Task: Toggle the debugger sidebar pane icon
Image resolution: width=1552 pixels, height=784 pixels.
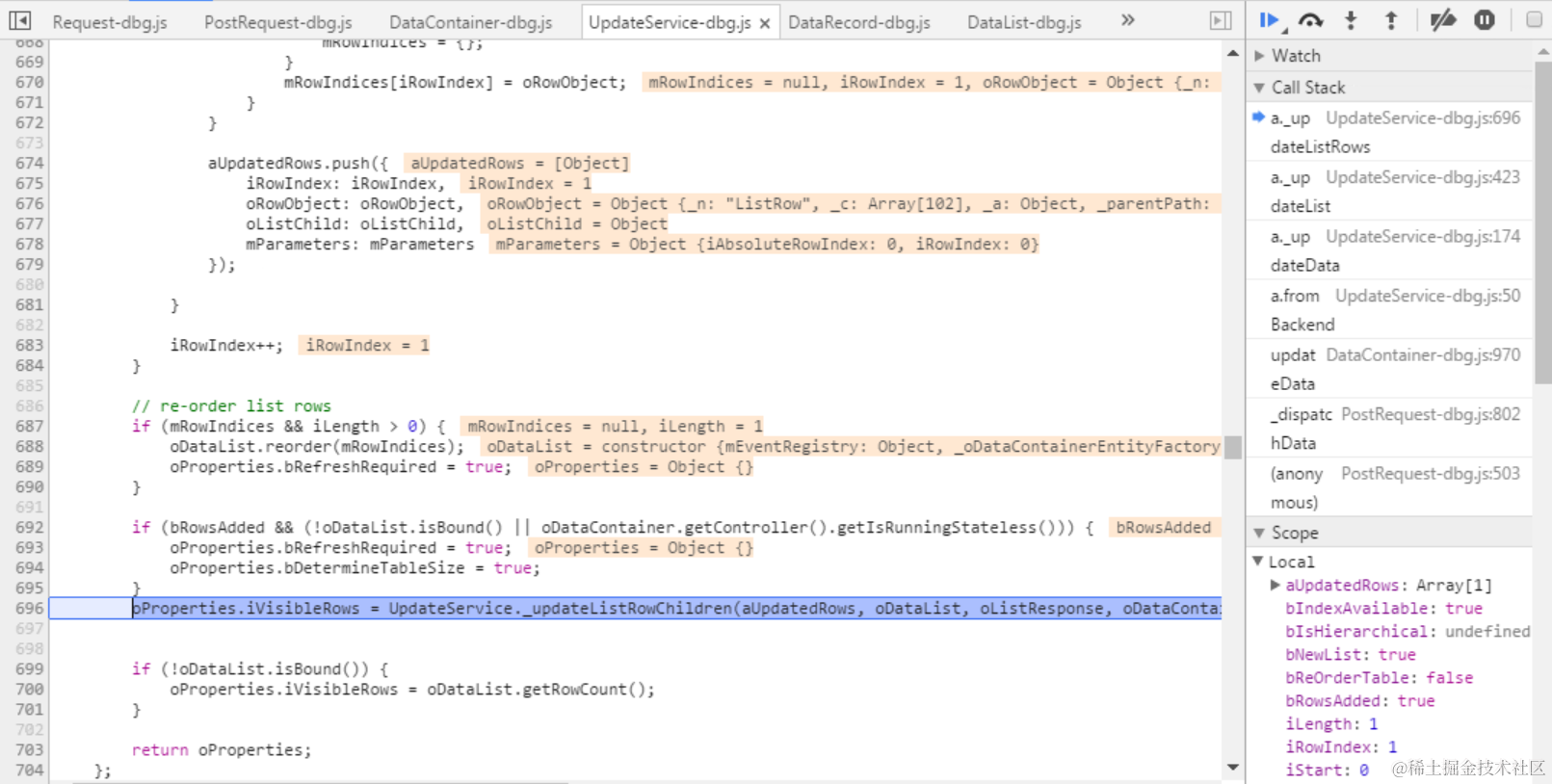Action: [1220, 20]
